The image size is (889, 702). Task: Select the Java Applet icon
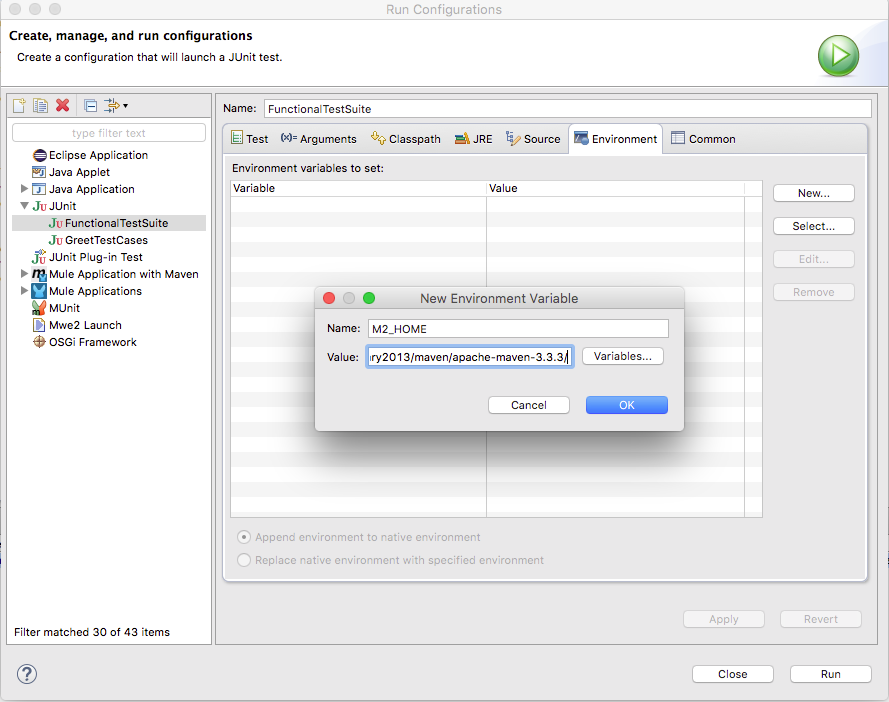tap(39, 172)
